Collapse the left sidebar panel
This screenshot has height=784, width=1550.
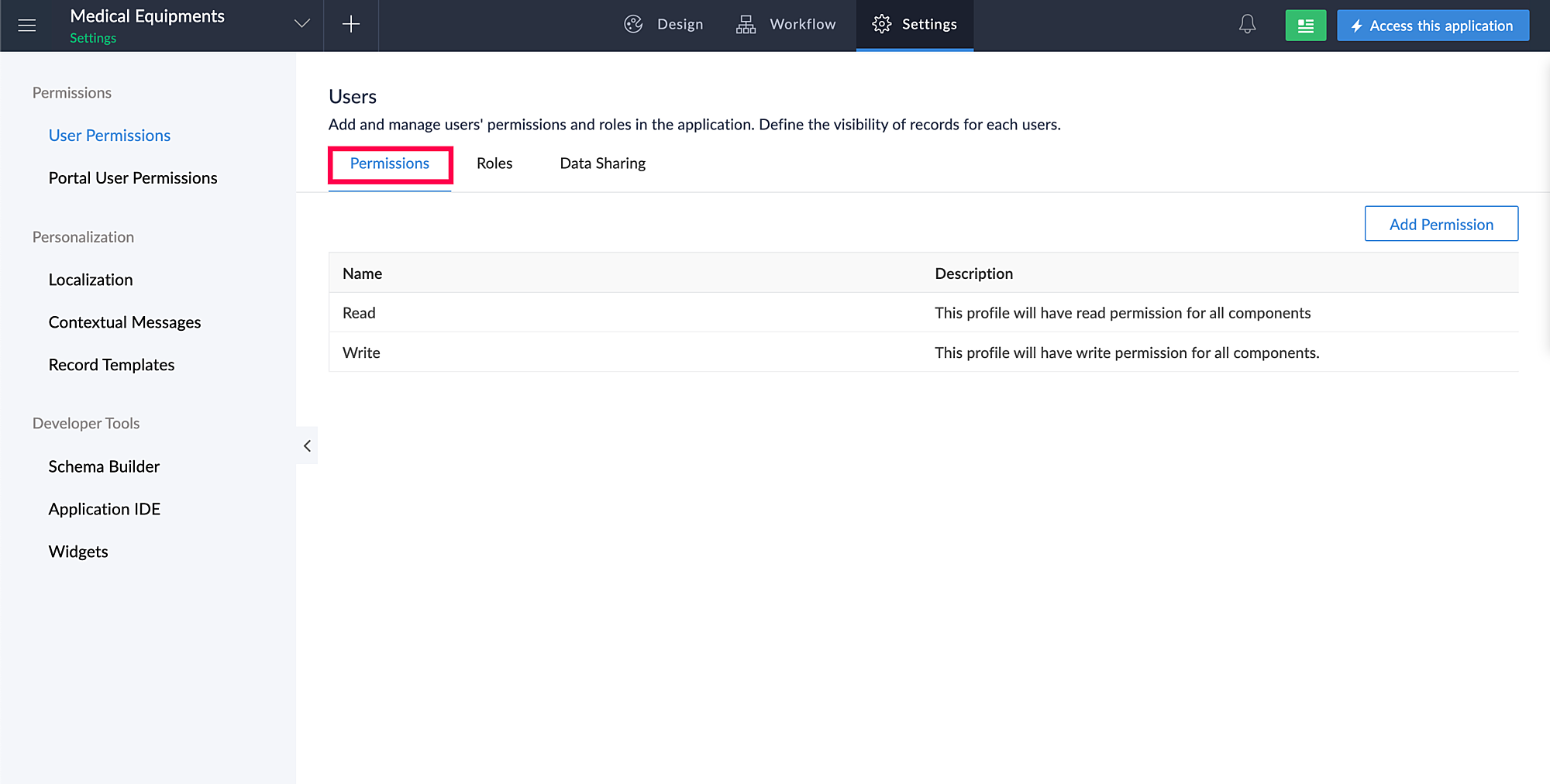coord(307,445)
